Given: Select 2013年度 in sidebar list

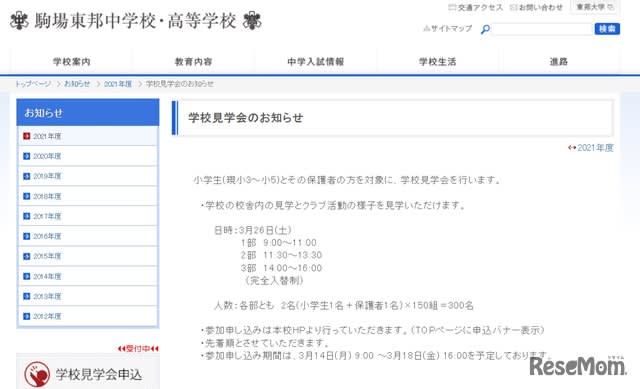Looking at the screenshot, I should click(88, 296).
